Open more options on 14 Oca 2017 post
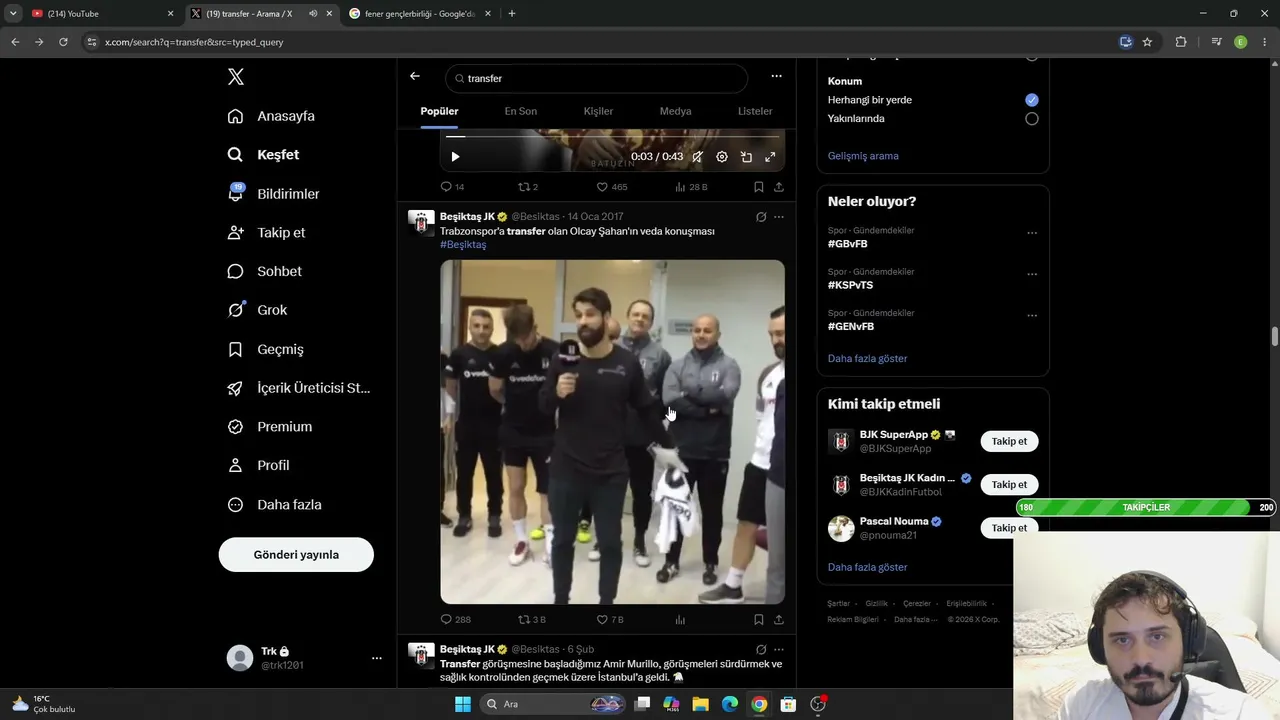The width and height of the screenshot is (1280, 720). click(779, 217)
